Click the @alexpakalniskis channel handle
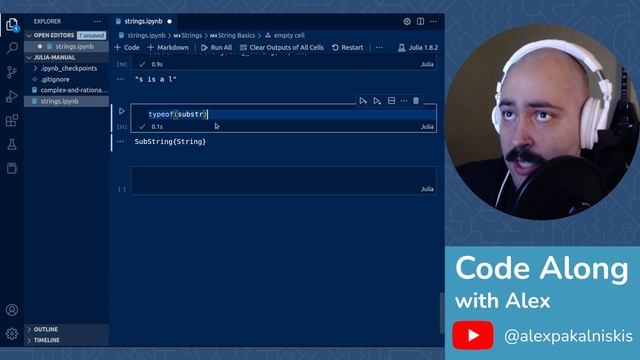This screenshot has width=640, height=360. [568, 336]
